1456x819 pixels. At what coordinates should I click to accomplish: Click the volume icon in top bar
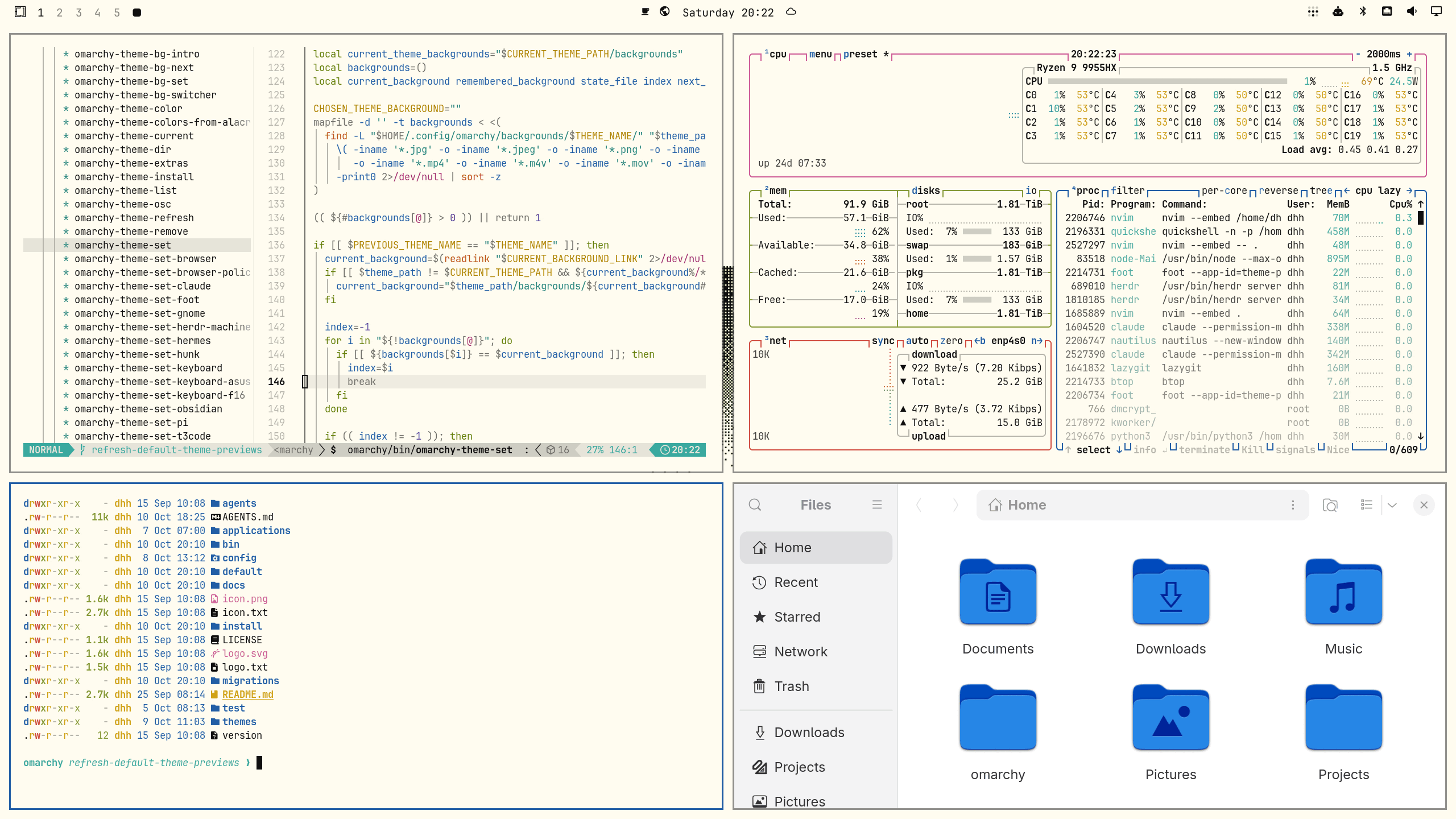click(x=1412, y=11)
